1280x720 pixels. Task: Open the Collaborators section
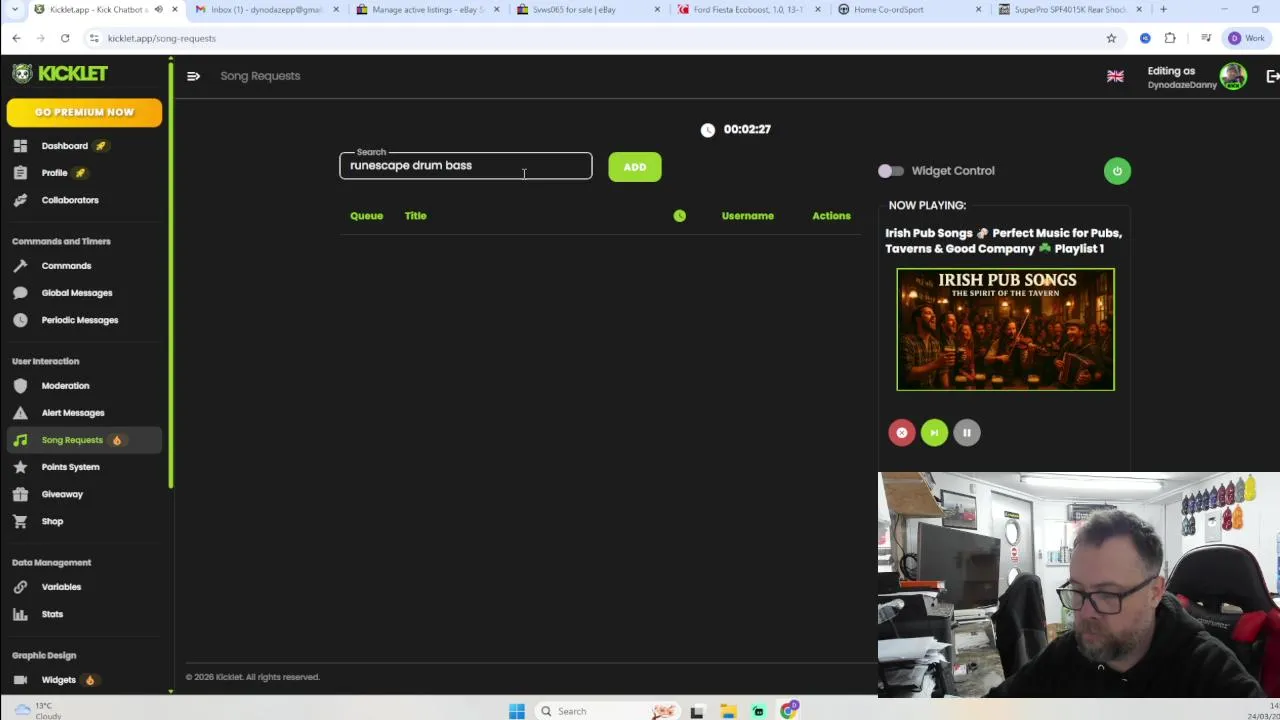click(70, 200)
